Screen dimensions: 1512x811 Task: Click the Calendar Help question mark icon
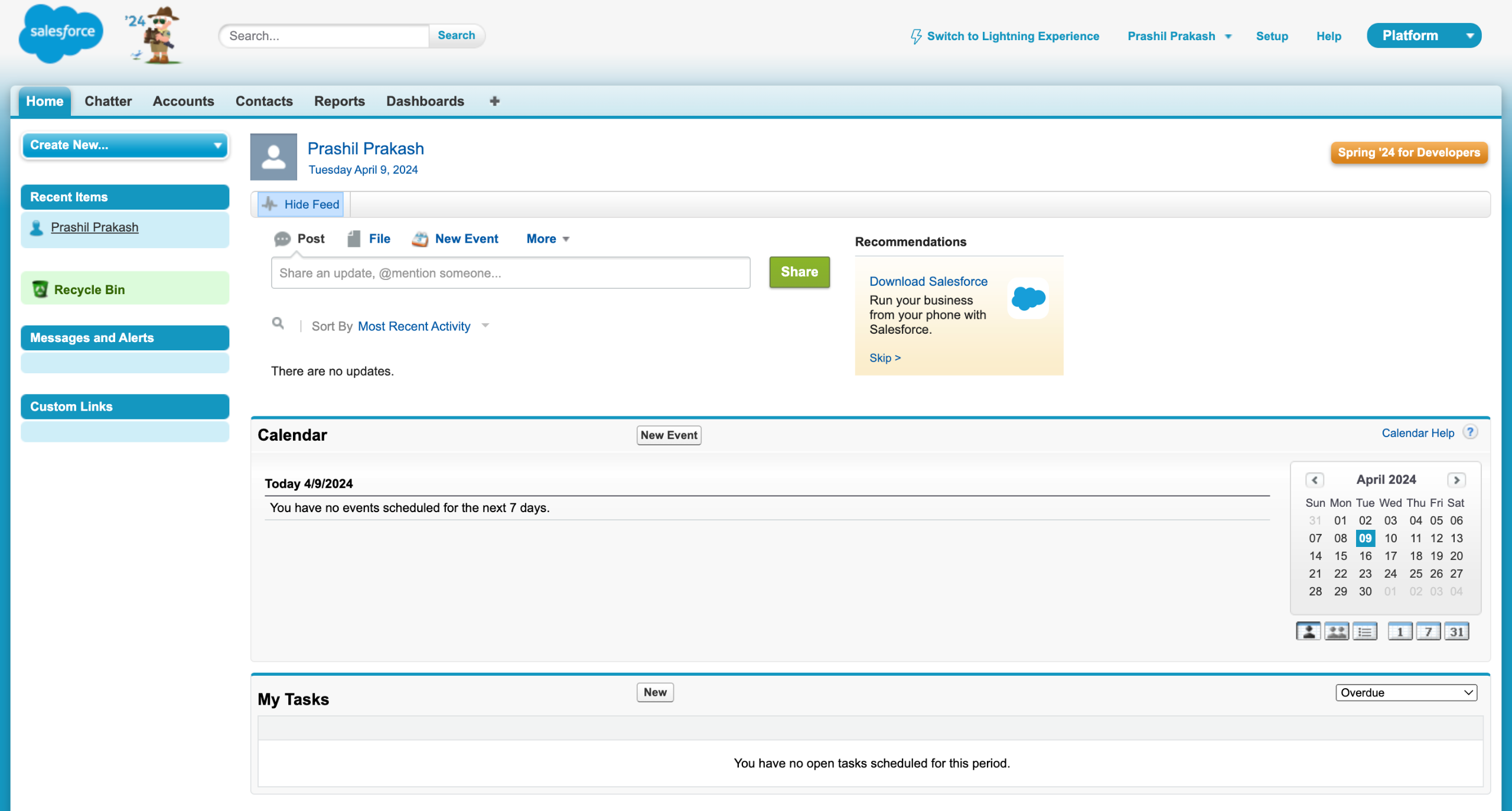pyautogui.click(x=1470, y=432)
